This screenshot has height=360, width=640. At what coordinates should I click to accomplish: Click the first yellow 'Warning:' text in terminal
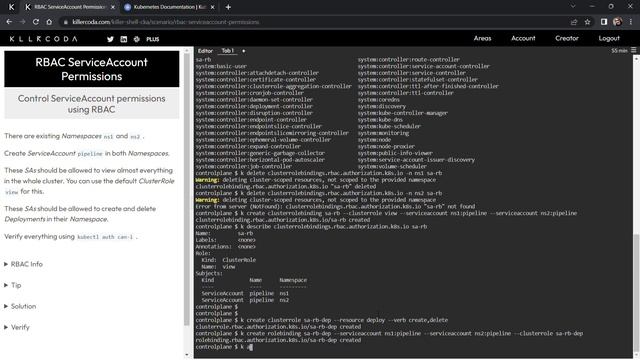[x=207, y=180]
